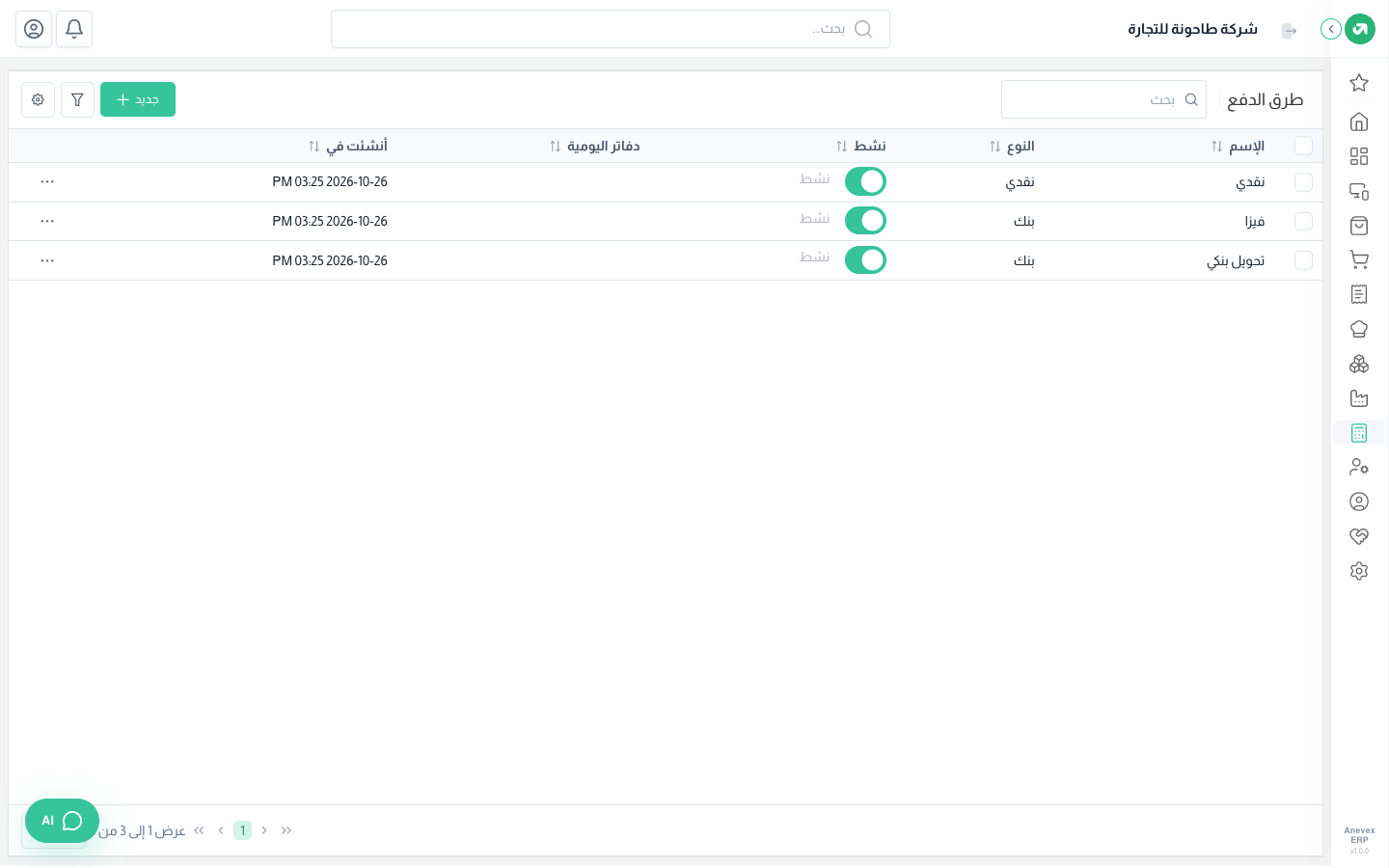Open the person circle icon in sidebar
Image resolution: width=1389 pixels, height=868 pixels.
[x=1359, y=502]
